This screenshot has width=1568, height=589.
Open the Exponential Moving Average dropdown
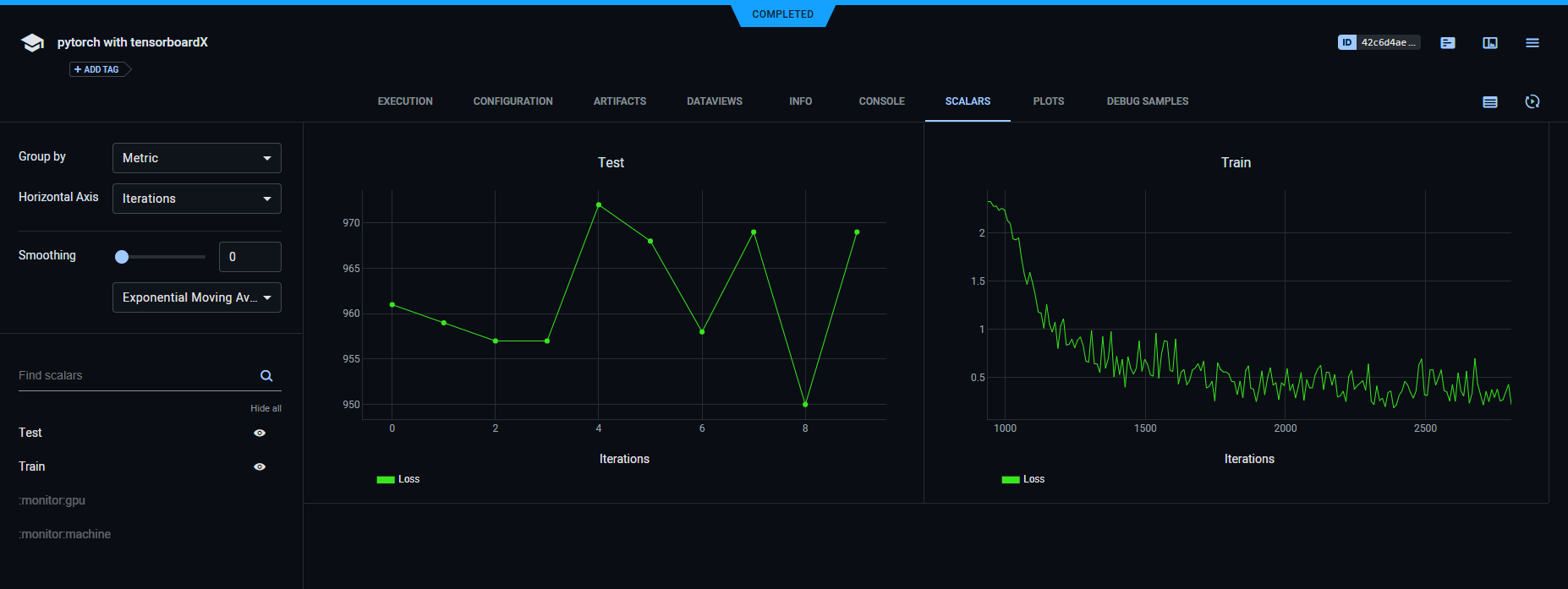pyautogui.click(x=196, y=297)
